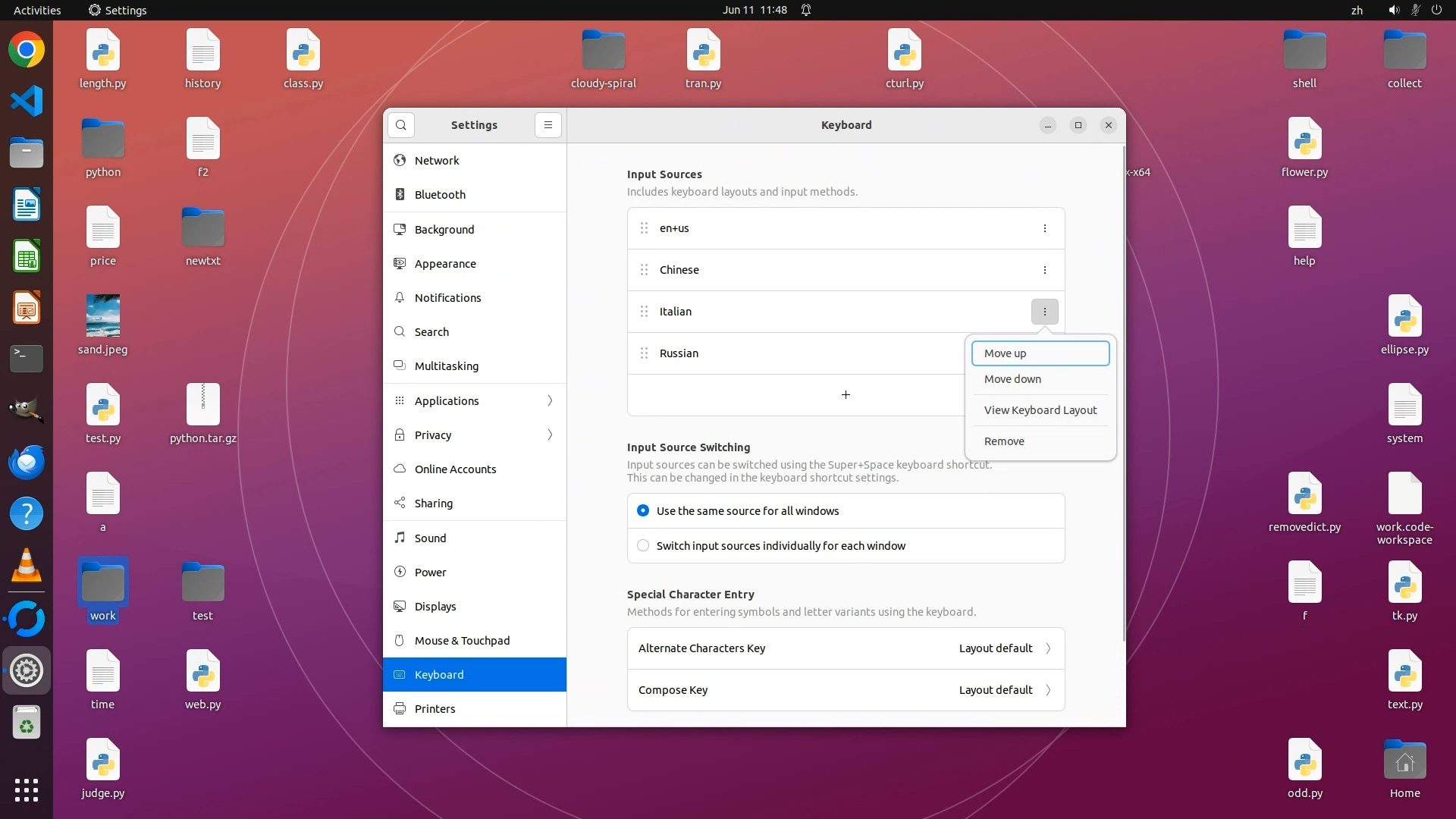The image size is (1456, 819).
Task: Open Alternate Characters Key setting
Action: pyautogui.click(x=845, y=648)
